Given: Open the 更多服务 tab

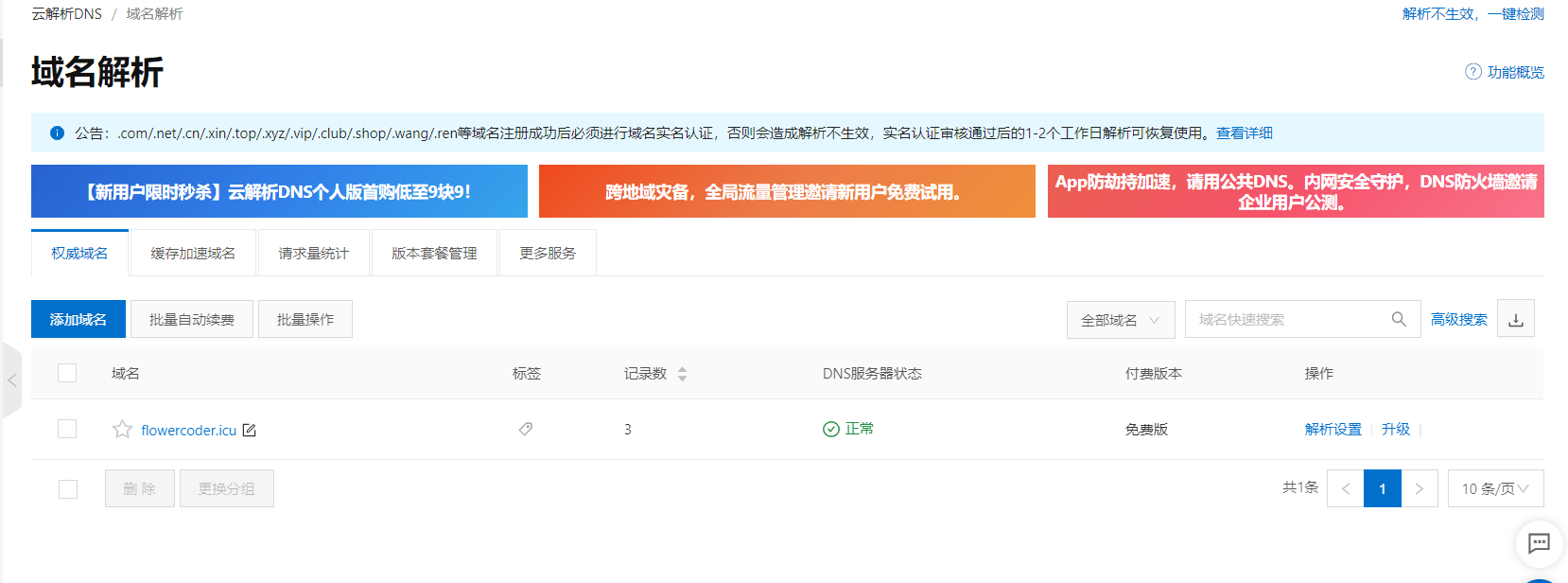Looking at the screenshot, I should [x=548, y=253].
